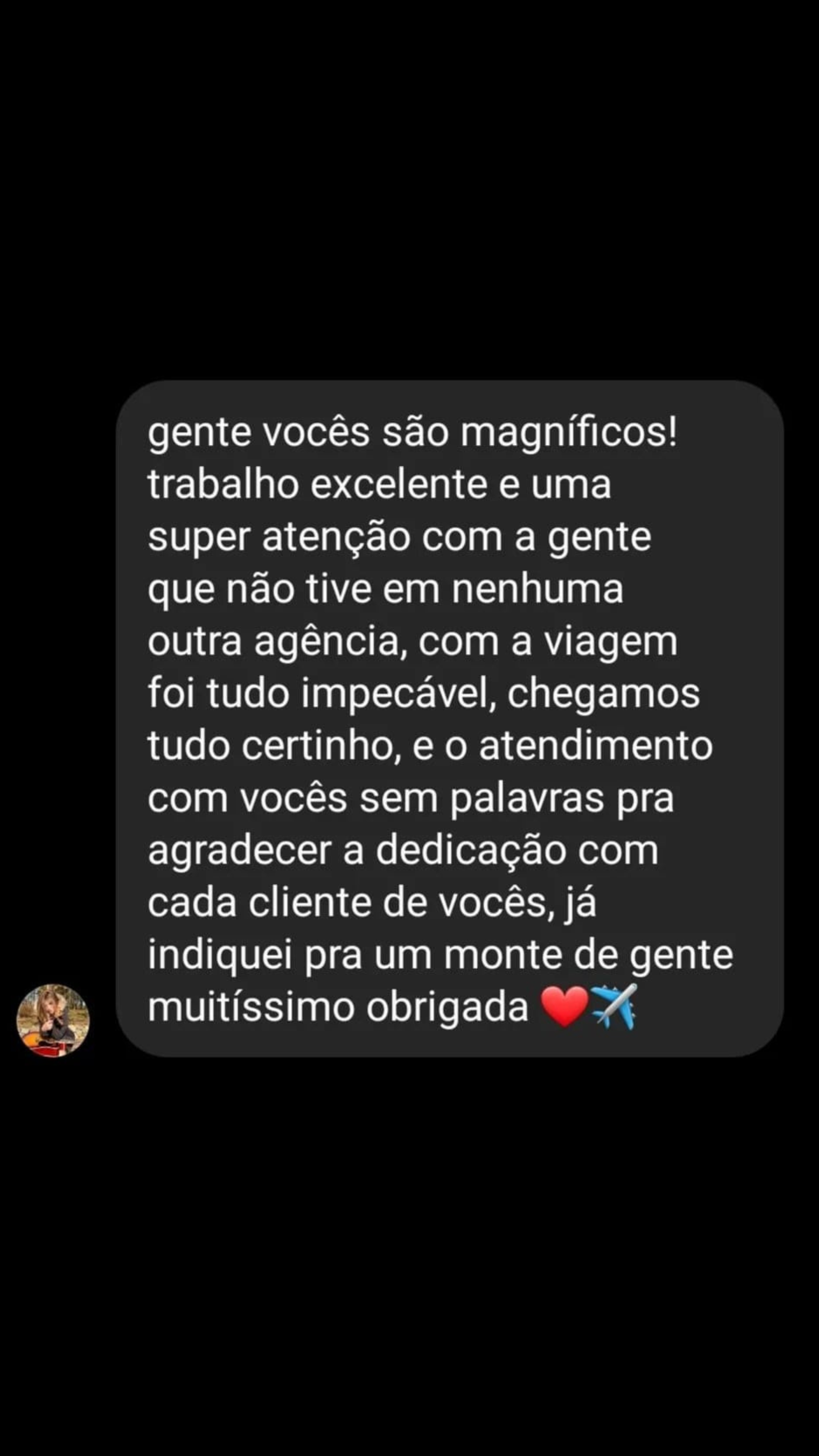
Task: Tap the red heart emoji
Action: pyautogui.click(x=565, y=1008)
